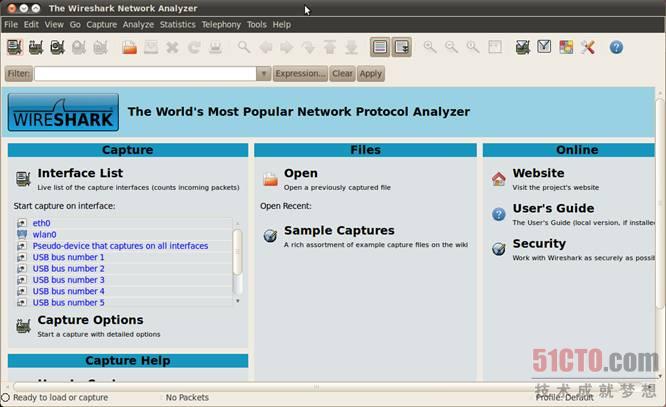Click the Restart capture toolbar icon
The width and height of the screenshot is (666, 407).
(x=100, y=47)
